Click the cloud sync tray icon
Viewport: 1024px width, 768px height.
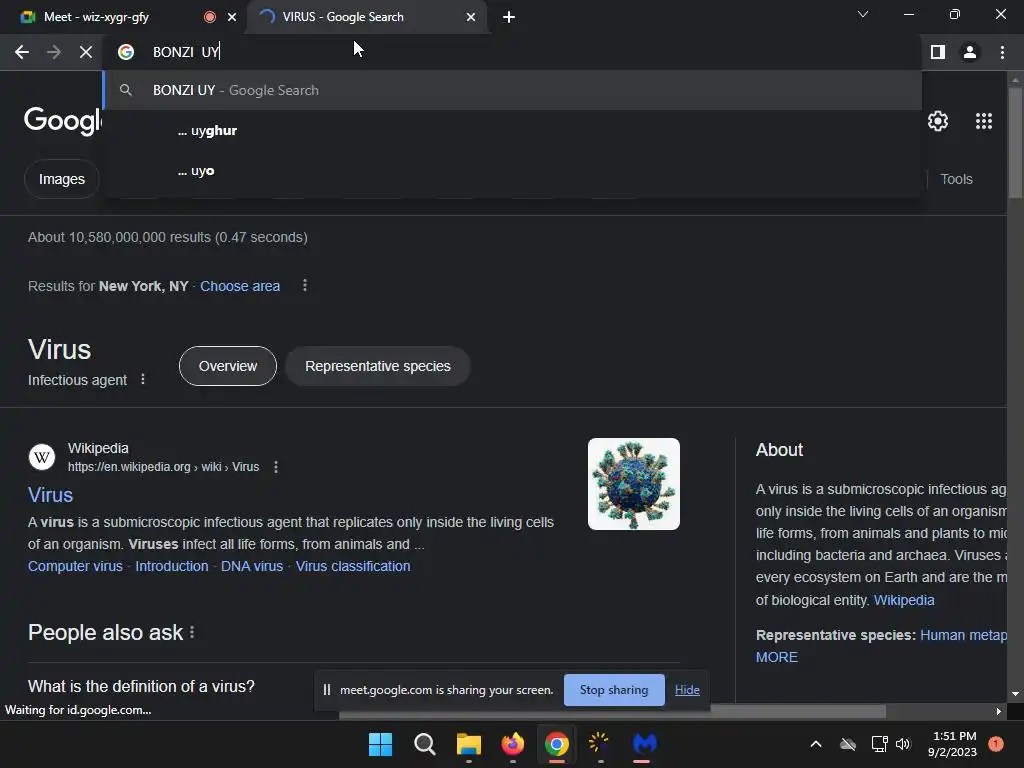pyautogui.click(x=848, y=744)
